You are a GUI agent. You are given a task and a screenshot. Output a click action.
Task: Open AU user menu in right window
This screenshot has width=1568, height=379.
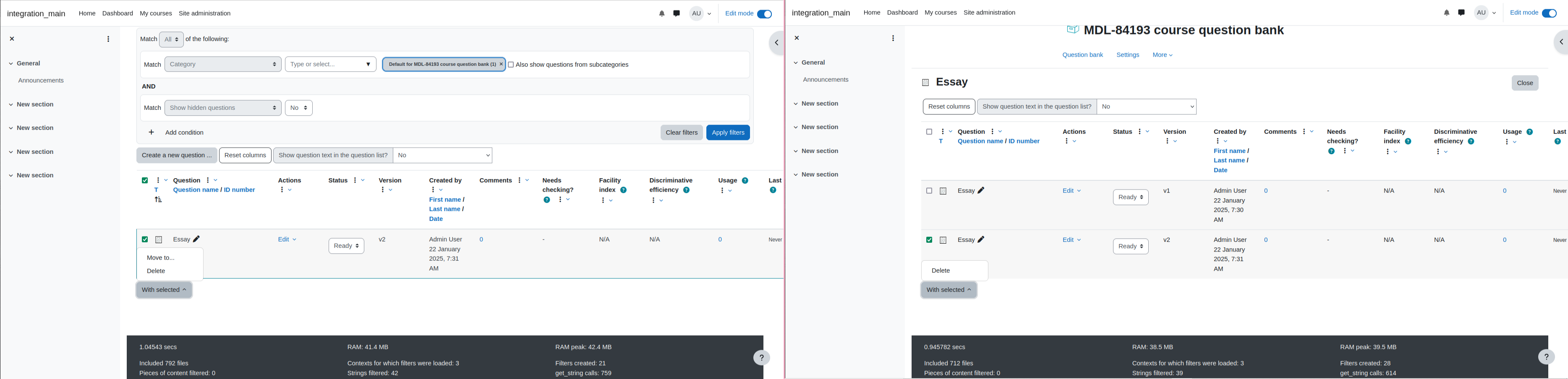coord(1486,13)
